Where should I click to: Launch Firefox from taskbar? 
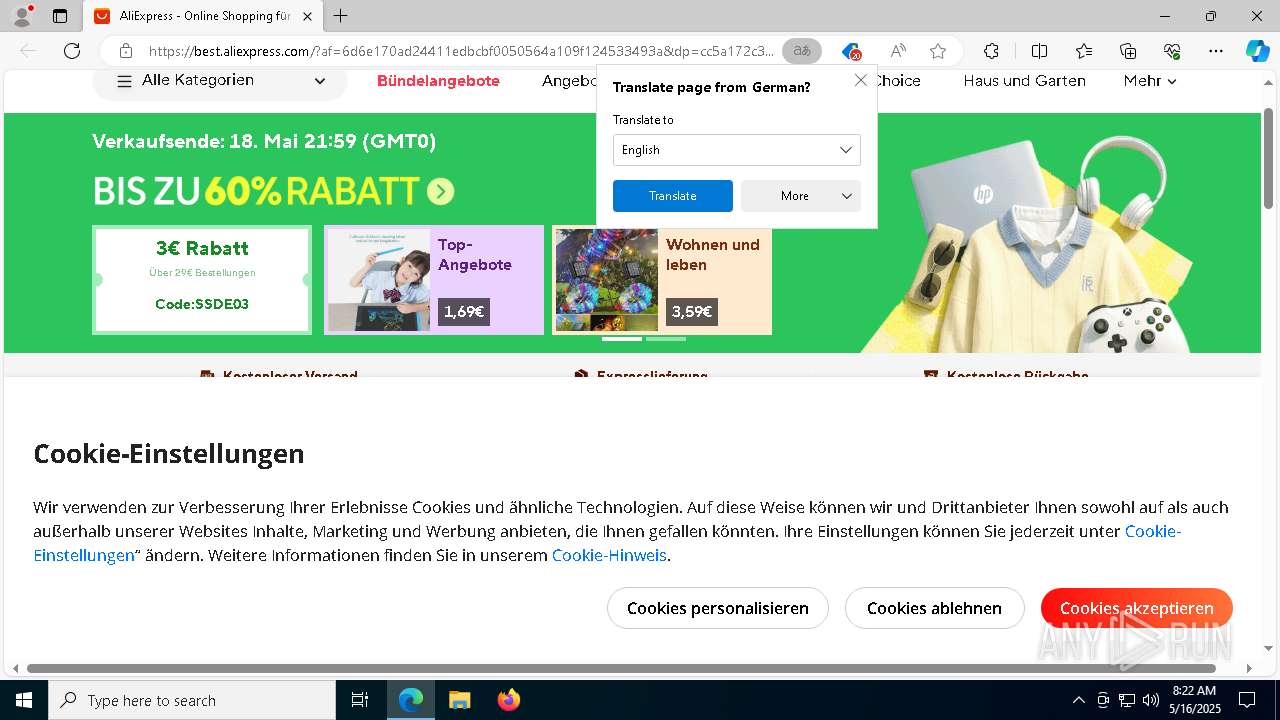pos(508,700)
